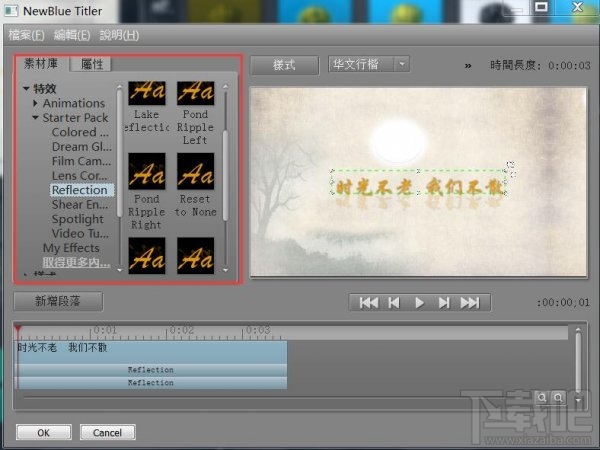
Task: Select the 时光不老 我们不散 text clip
Action: click(x=151, y=352)
